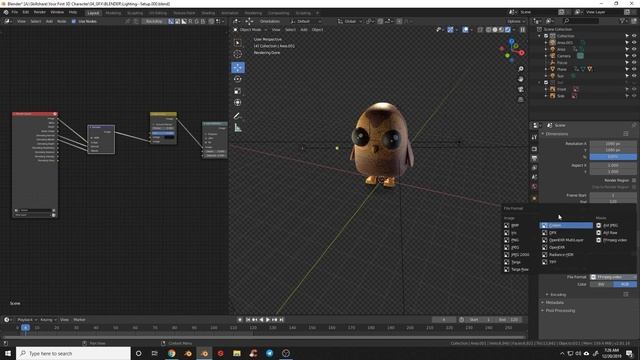Select the Annotate pencil tool
Screen dimensions: 640x360
point(238,116)
